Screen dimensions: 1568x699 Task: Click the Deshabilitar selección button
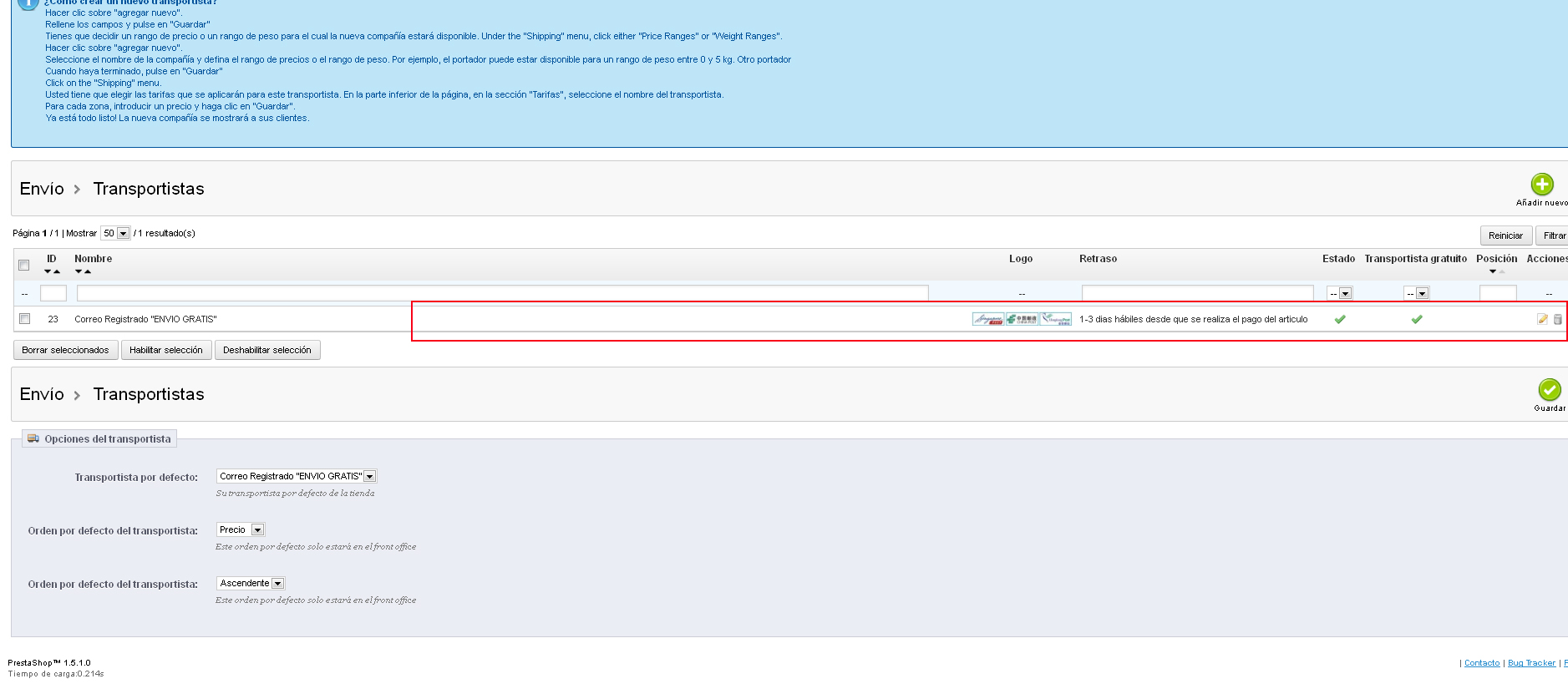pos(267,350)
